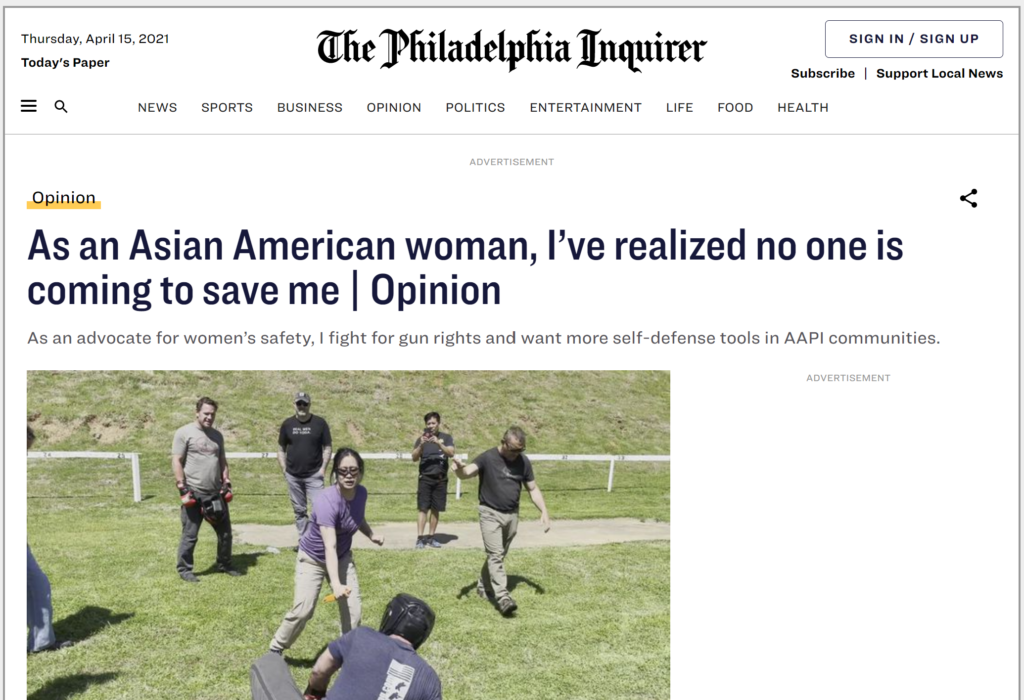Navigate to the POLITICS section
The height and width of the screenshot is (700, 1024).
475,107
